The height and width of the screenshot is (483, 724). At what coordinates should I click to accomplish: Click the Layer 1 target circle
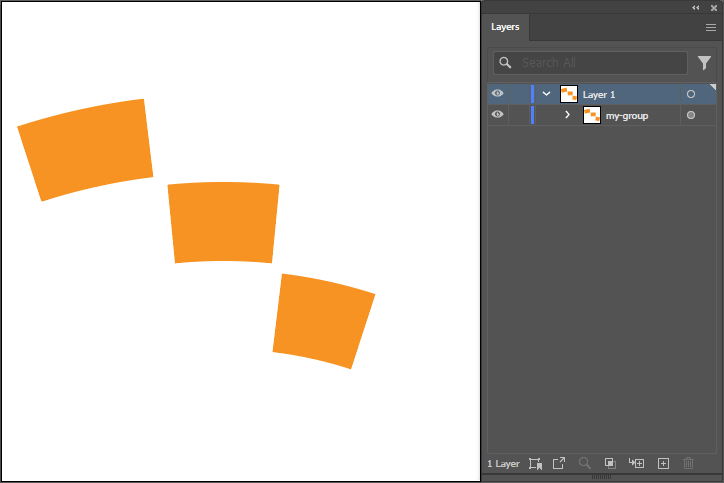[690, 94]
